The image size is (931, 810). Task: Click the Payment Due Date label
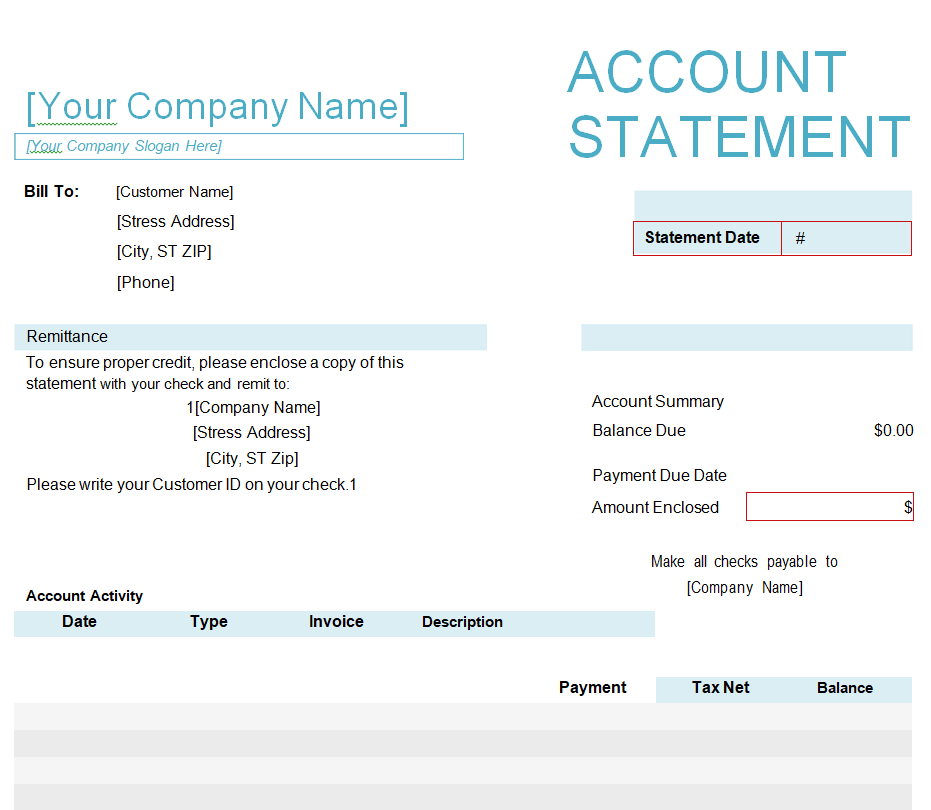tap(659, 476)
